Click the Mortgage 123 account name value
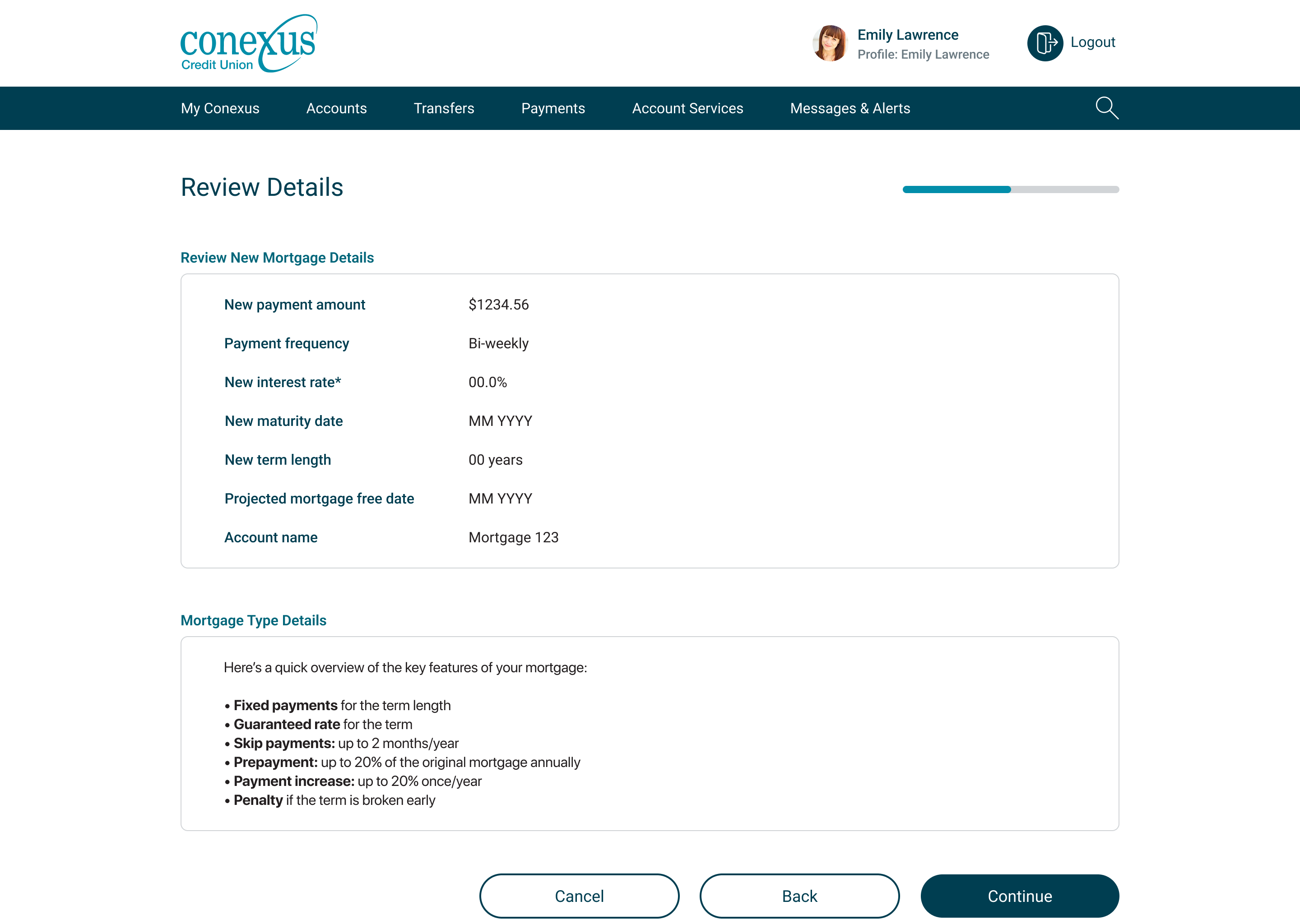The width and height of the screenshot is (1300, 924). tap(513, 537)
